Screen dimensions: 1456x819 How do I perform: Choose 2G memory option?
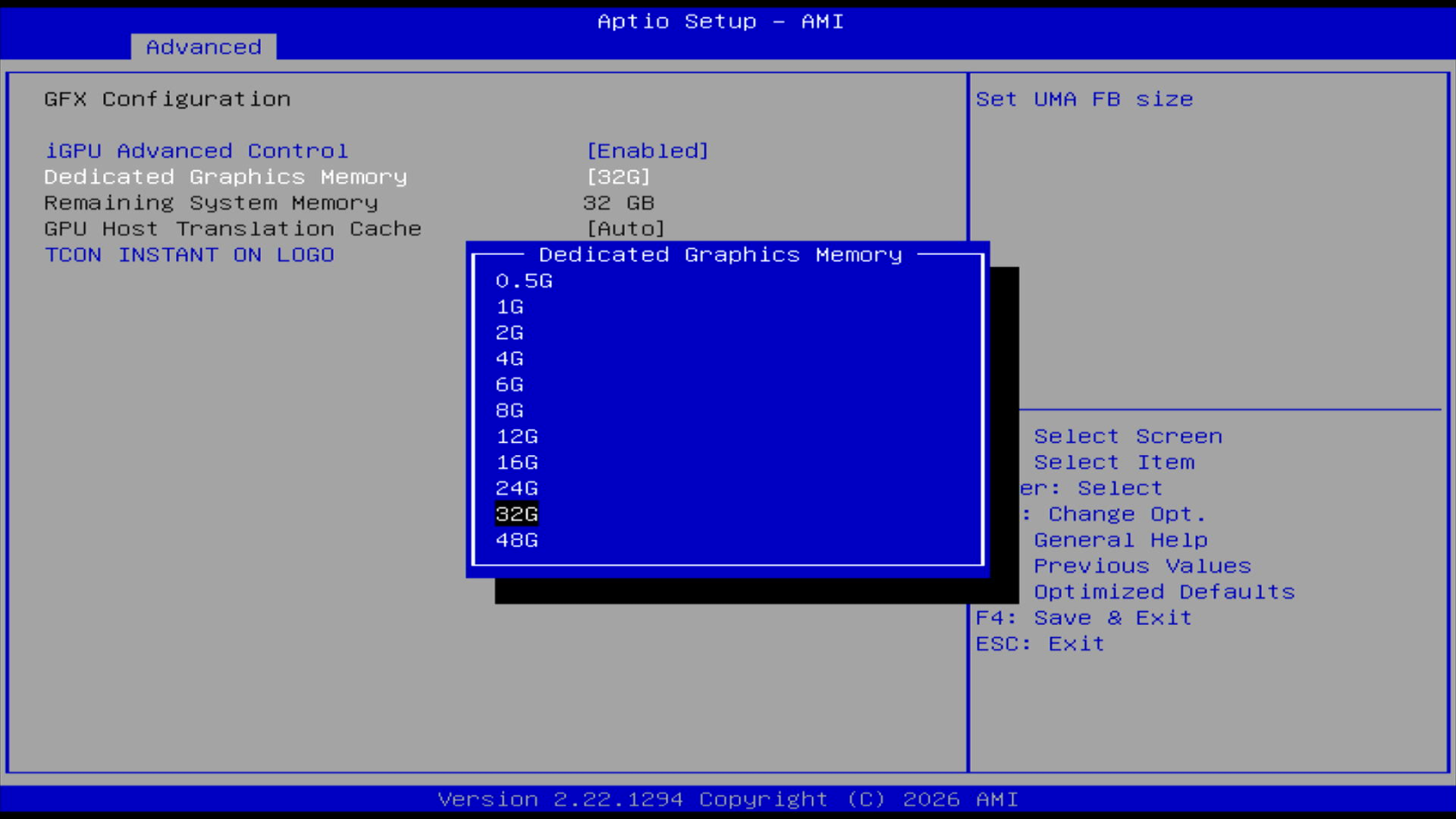pyautogui.click(x=510, y=333)
